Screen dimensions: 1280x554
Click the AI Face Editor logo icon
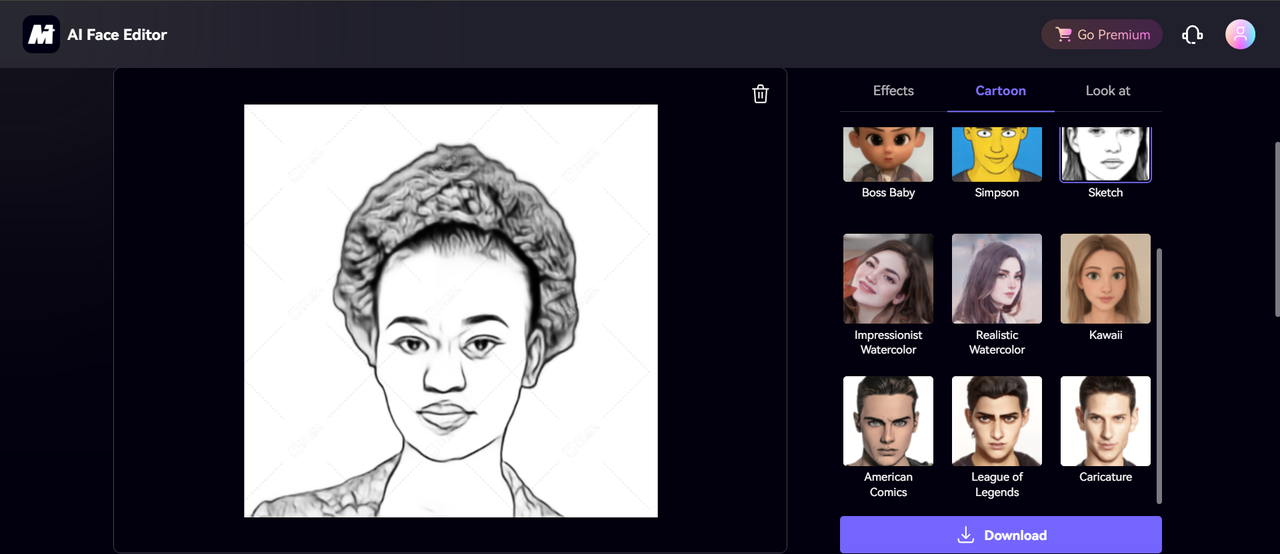pyautogui.click(x=41, y=34)
